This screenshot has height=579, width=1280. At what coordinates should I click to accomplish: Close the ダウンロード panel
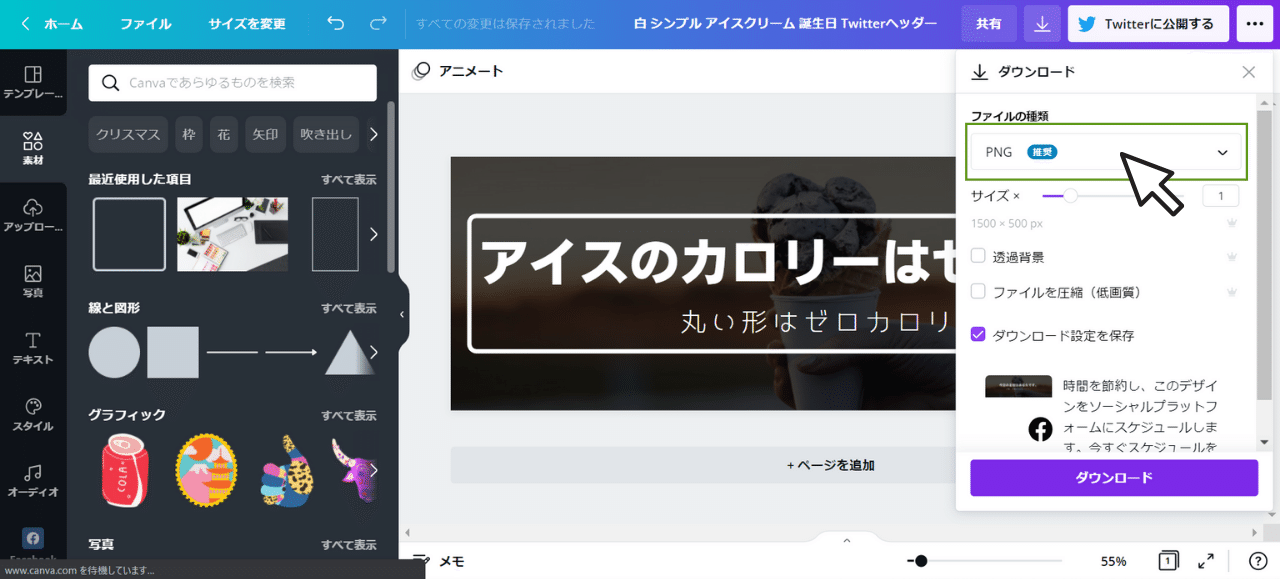tap(1249, 72)
